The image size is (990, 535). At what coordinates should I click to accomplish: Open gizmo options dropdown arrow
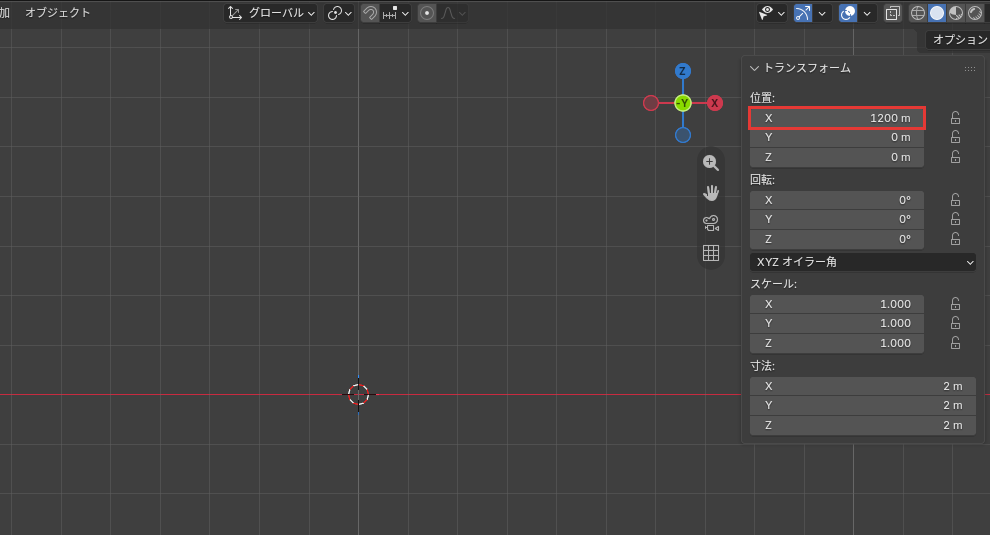(x=821, y=13)
